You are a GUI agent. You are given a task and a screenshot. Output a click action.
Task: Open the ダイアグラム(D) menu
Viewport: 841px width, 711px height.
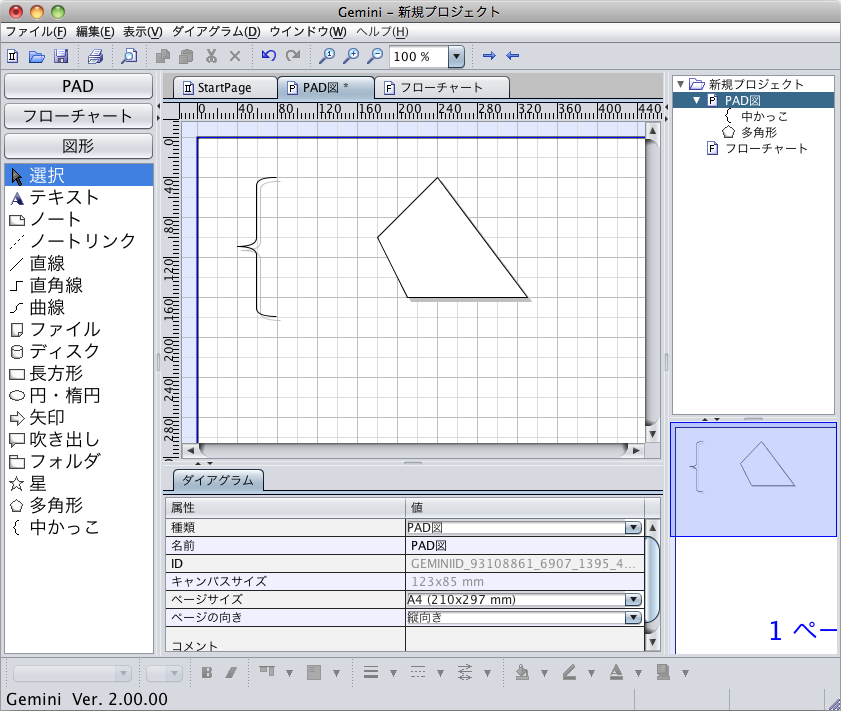[216, 32]
